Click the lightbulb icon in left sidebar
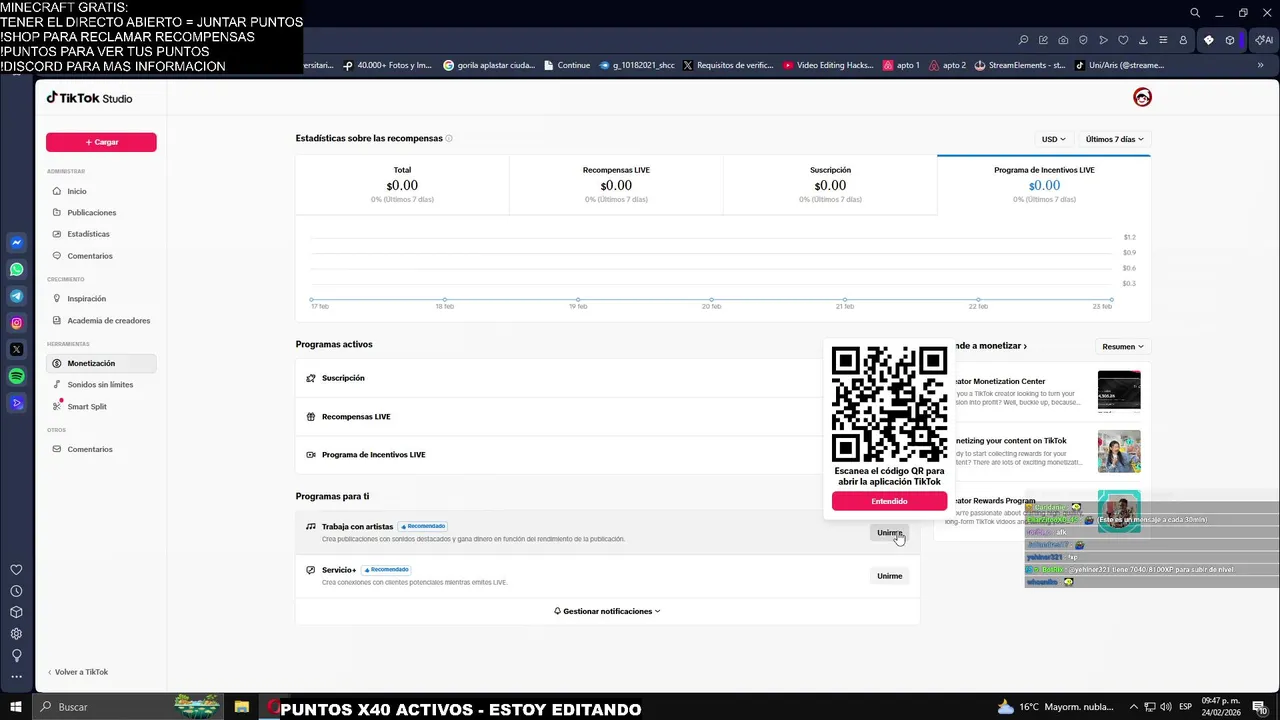The image size is (1280, 720). [x=16, y=656]
